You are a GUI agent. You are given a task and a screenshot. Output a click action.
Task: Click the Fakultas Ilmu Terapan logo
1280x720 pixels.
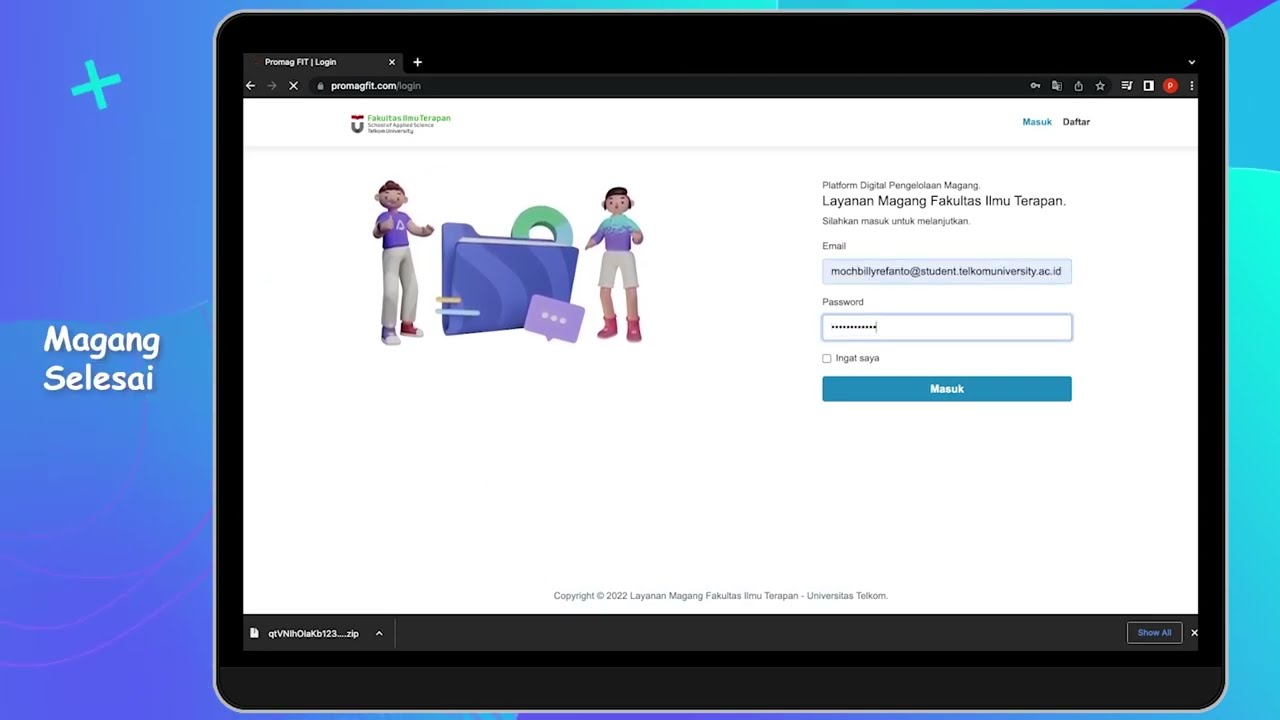coord(401,123)
